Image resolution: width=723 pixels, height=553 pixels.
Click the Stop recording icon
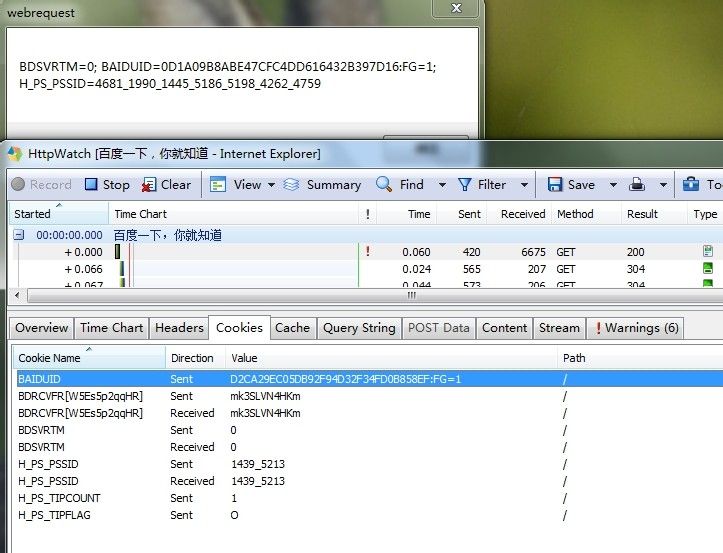[91, 184]
